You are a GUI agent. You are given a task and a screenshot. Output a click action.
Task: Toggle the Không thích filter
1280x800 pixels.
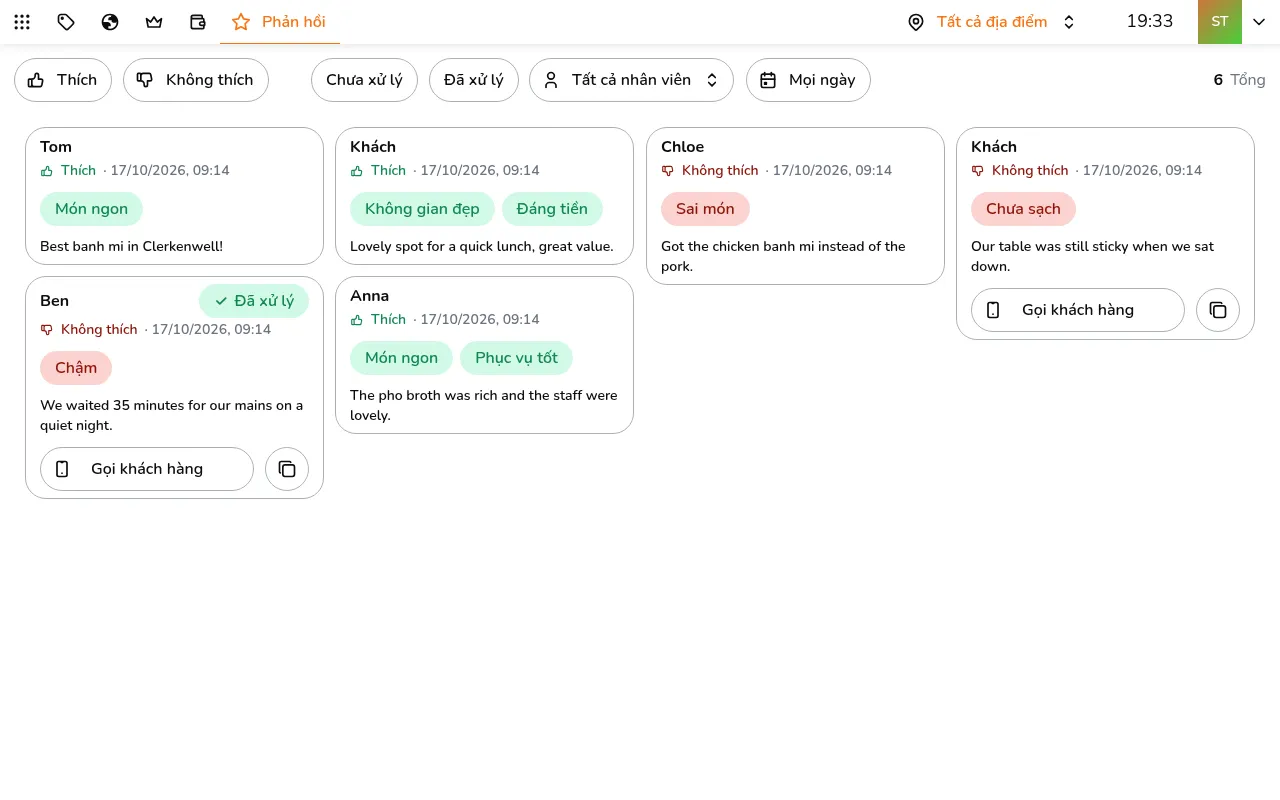click(196, 80)
